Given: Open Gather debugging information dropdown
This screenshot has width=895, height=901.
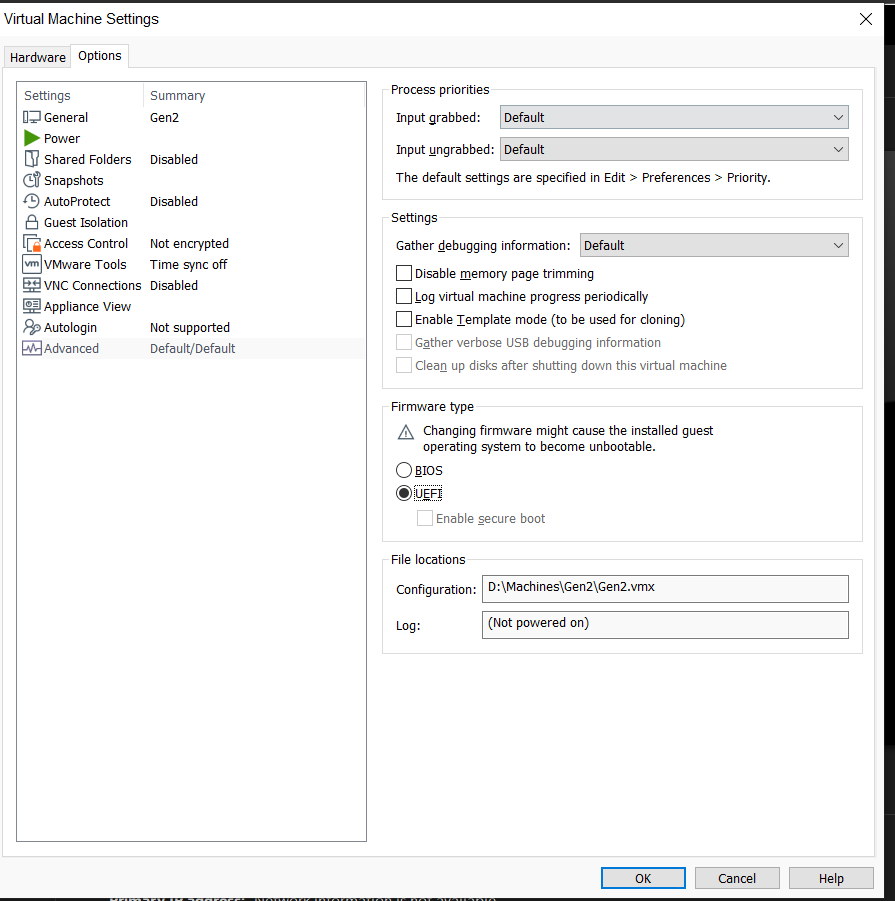Looking at the screenshot, I should pos(714,245).
